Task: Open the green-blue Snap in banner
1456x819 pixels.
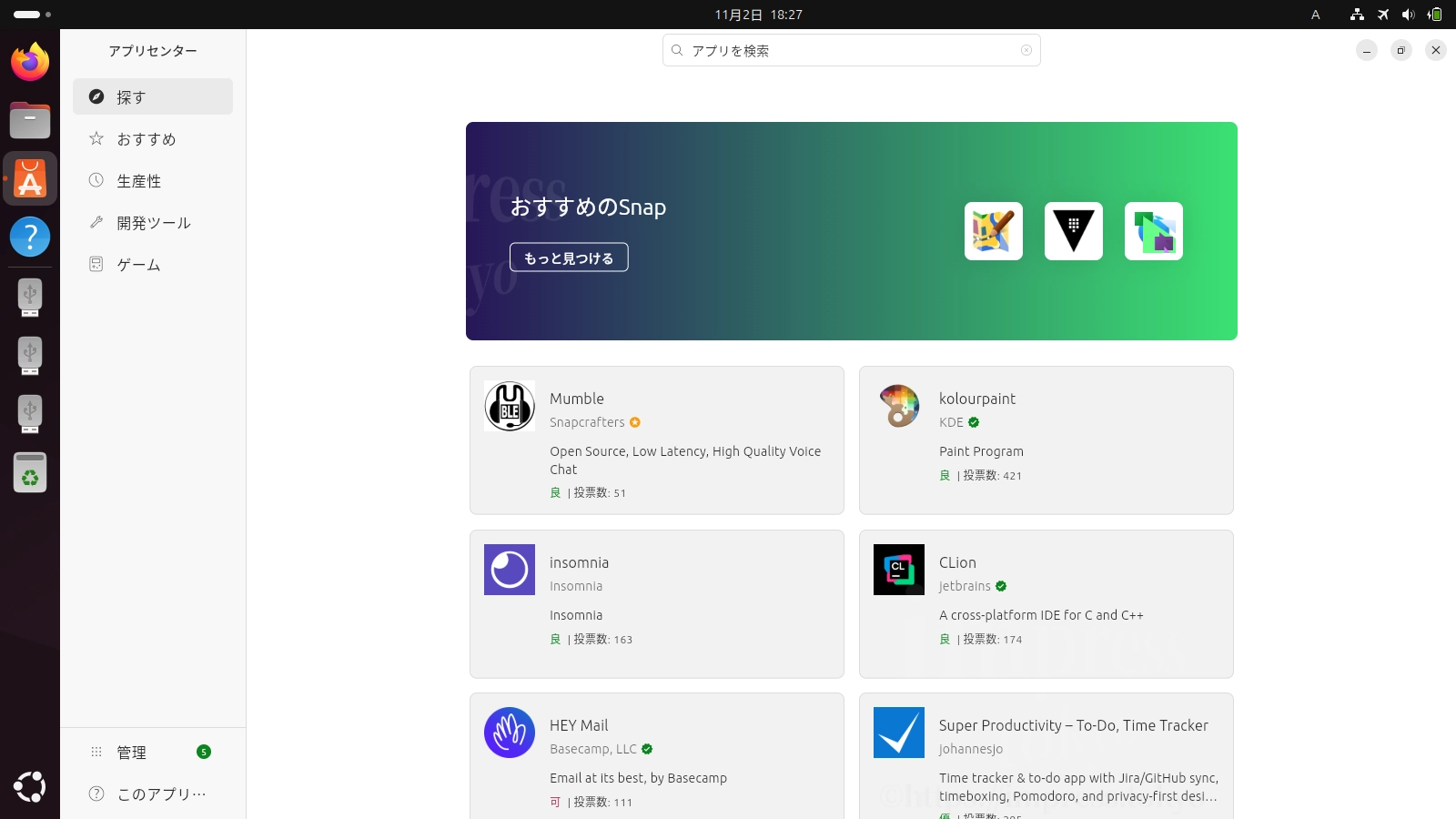Action: pos(1154,231)
